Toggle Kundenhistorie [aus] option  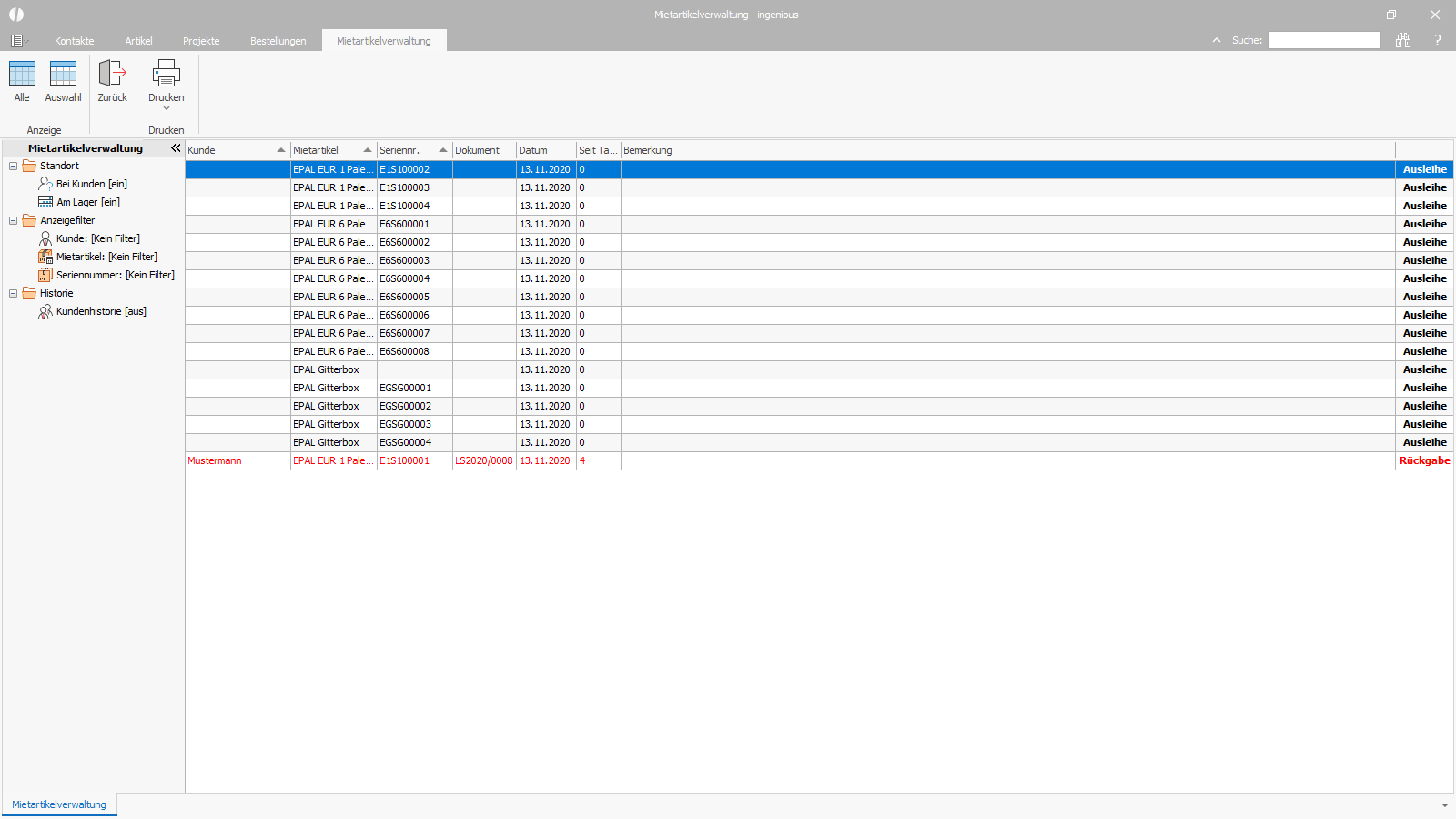92,311
